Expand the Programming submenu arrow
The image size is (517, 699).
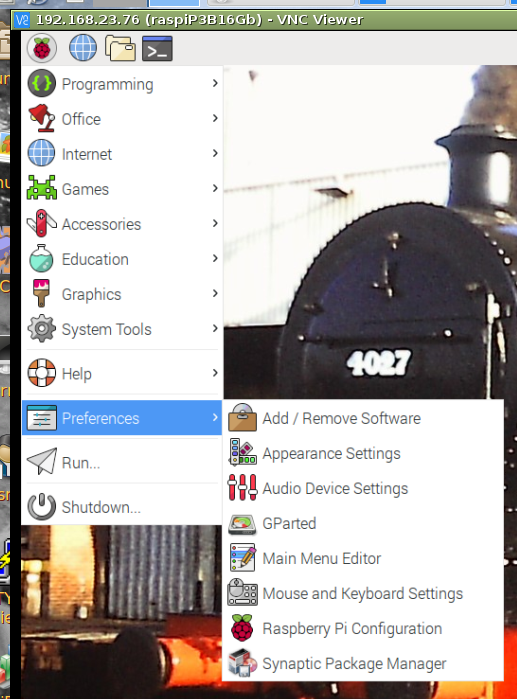pyautogui.click(x=215, y=83)
